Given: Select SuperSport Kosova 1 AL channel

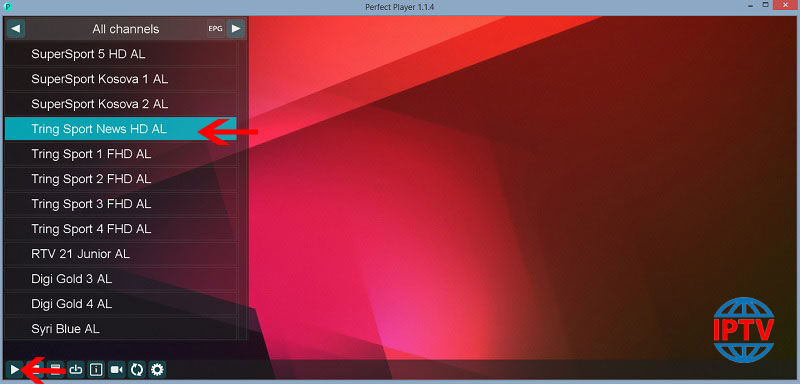Looking at the screenshot, I should [120, 79].
